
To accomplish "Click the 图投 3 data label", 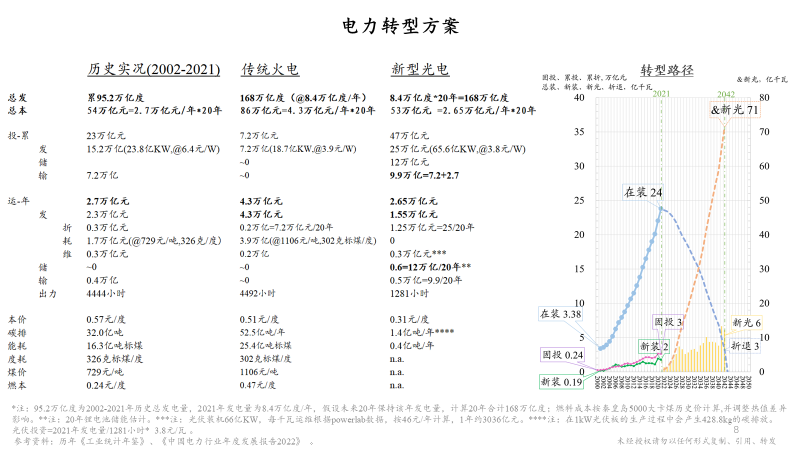I will point(668,322).
